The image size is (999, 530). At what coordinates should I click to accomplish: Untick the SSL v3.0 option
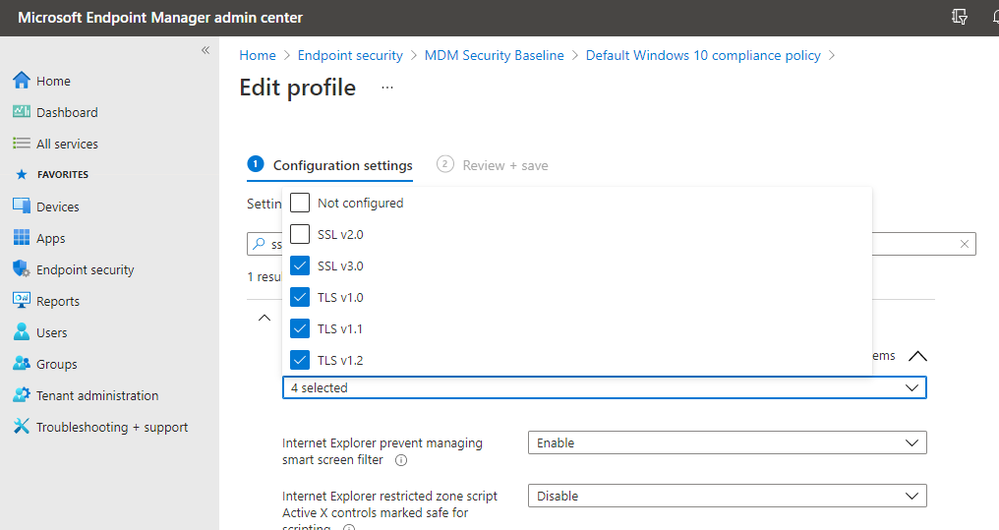[300, 266]
